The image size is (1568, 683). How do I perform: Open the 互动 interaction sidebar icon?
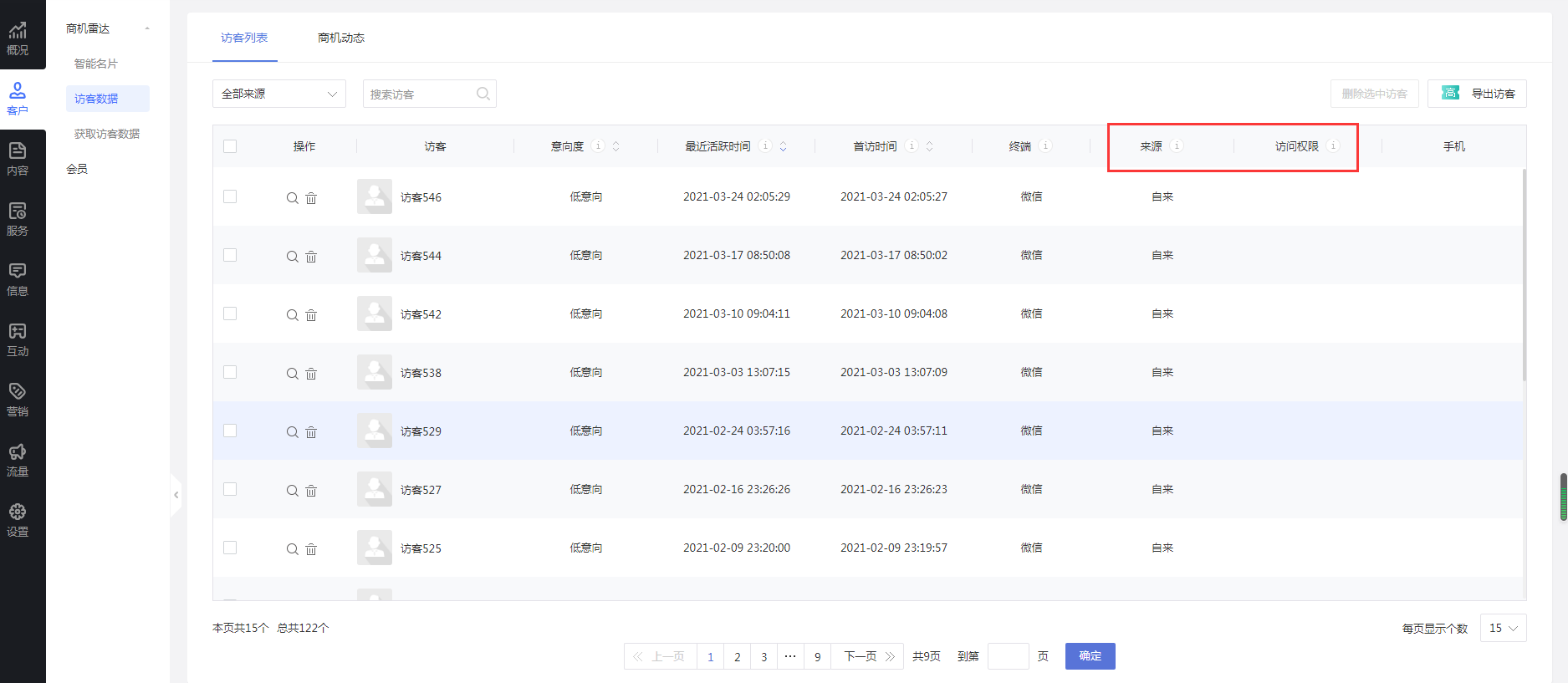(x=18, y=339)
